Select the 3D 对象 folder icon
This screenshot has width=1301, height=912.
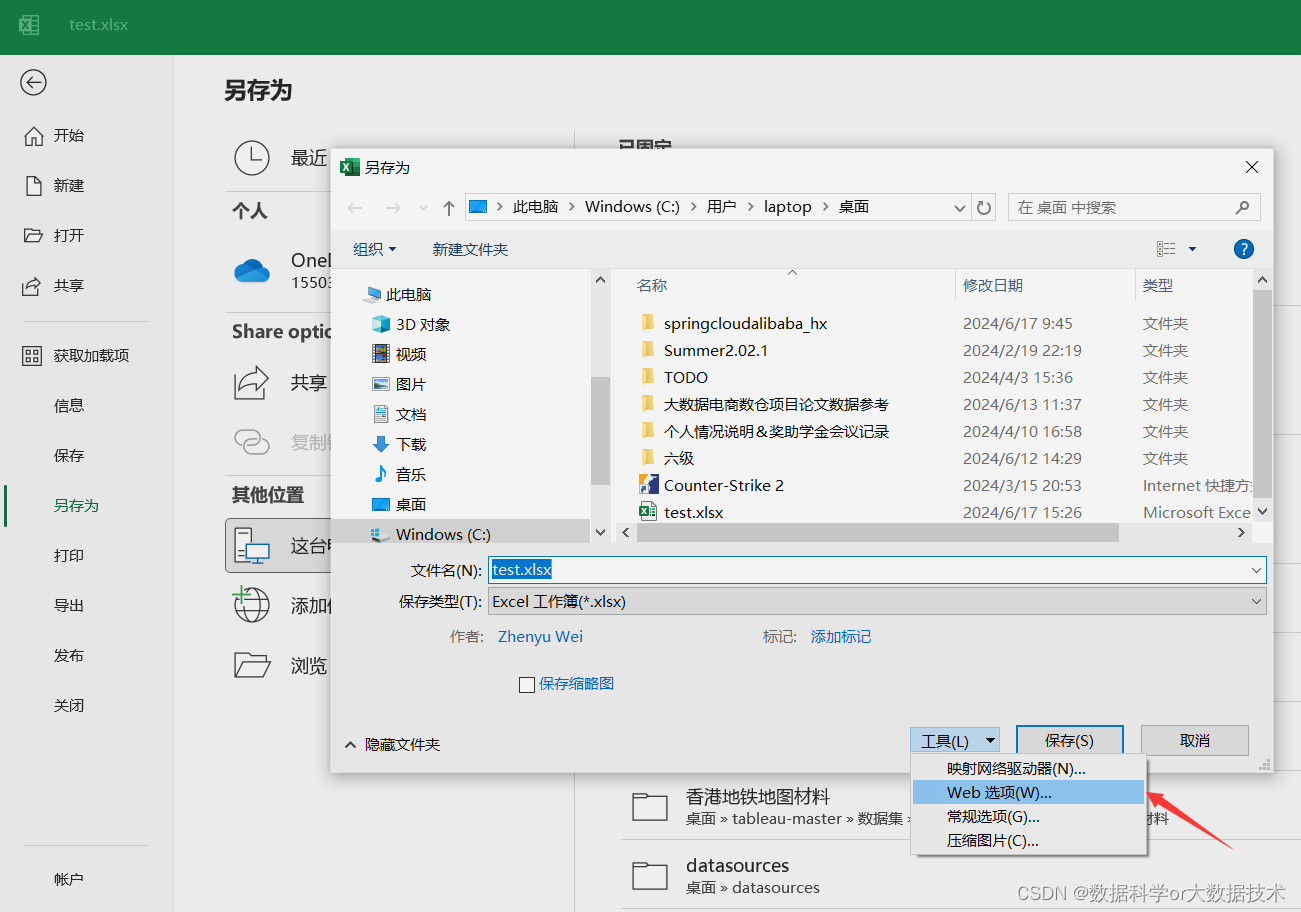tap(382, 324)
